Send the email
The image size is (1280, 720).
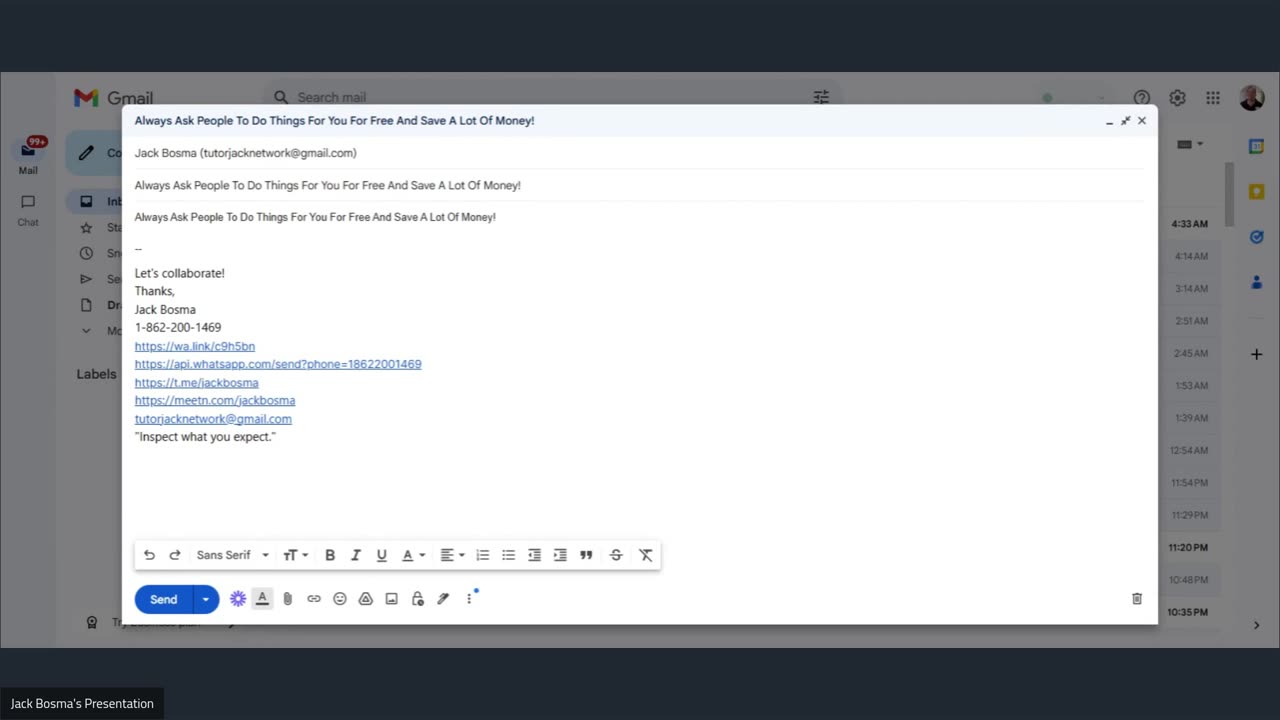point(163,599)
